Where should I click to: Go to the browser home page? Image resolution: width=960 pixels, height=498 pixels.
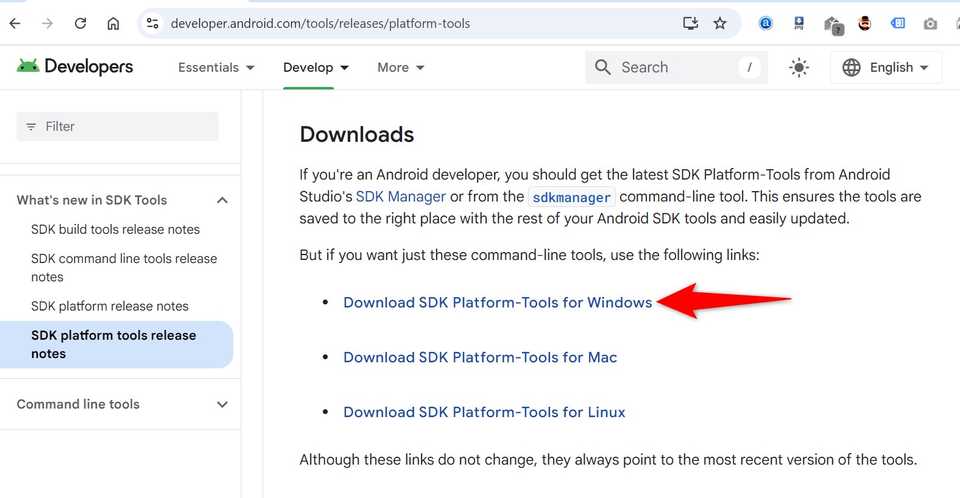point(113,23)
